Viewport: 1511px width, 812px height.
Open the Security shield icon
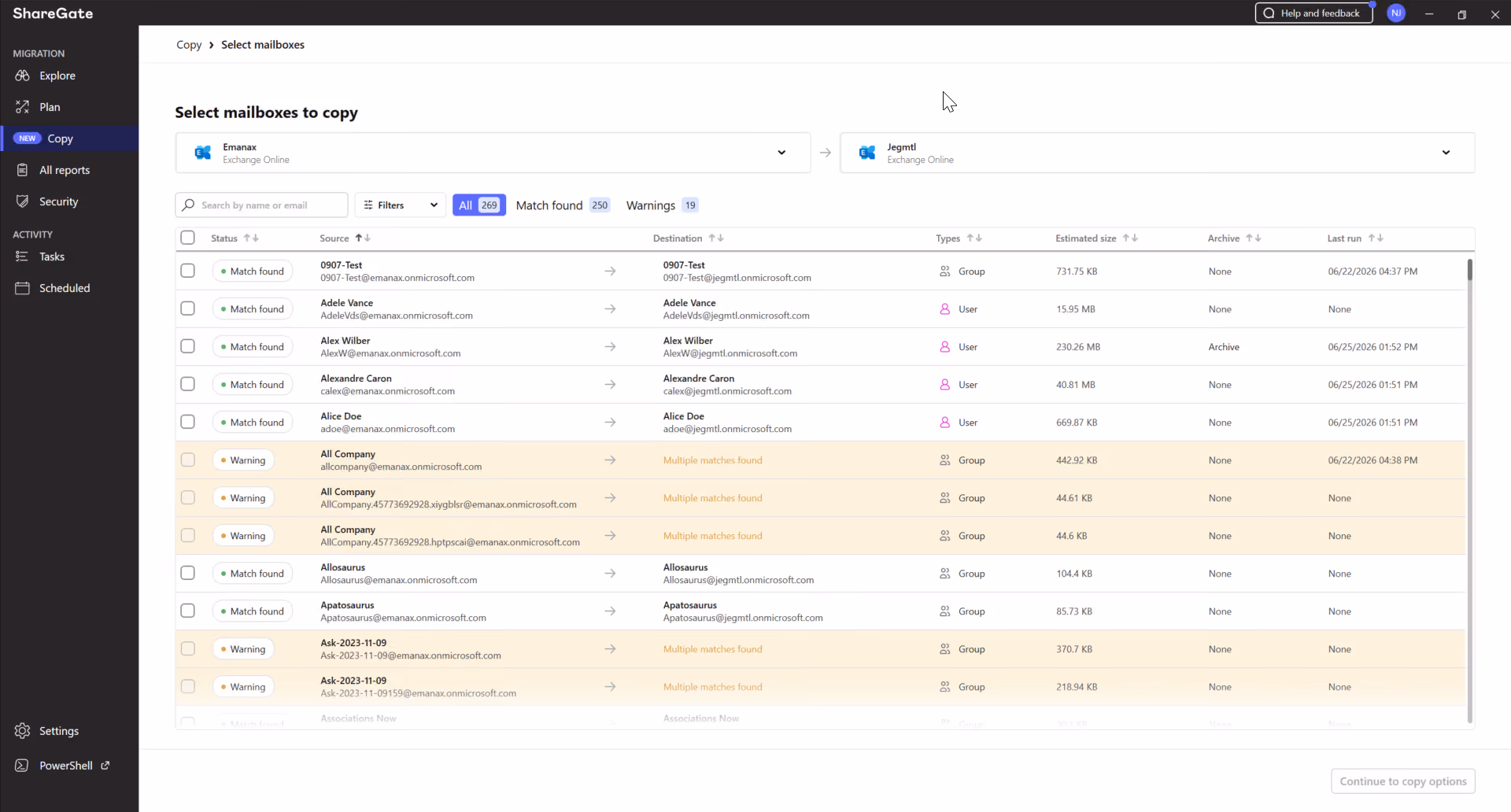tap(22, 201)
